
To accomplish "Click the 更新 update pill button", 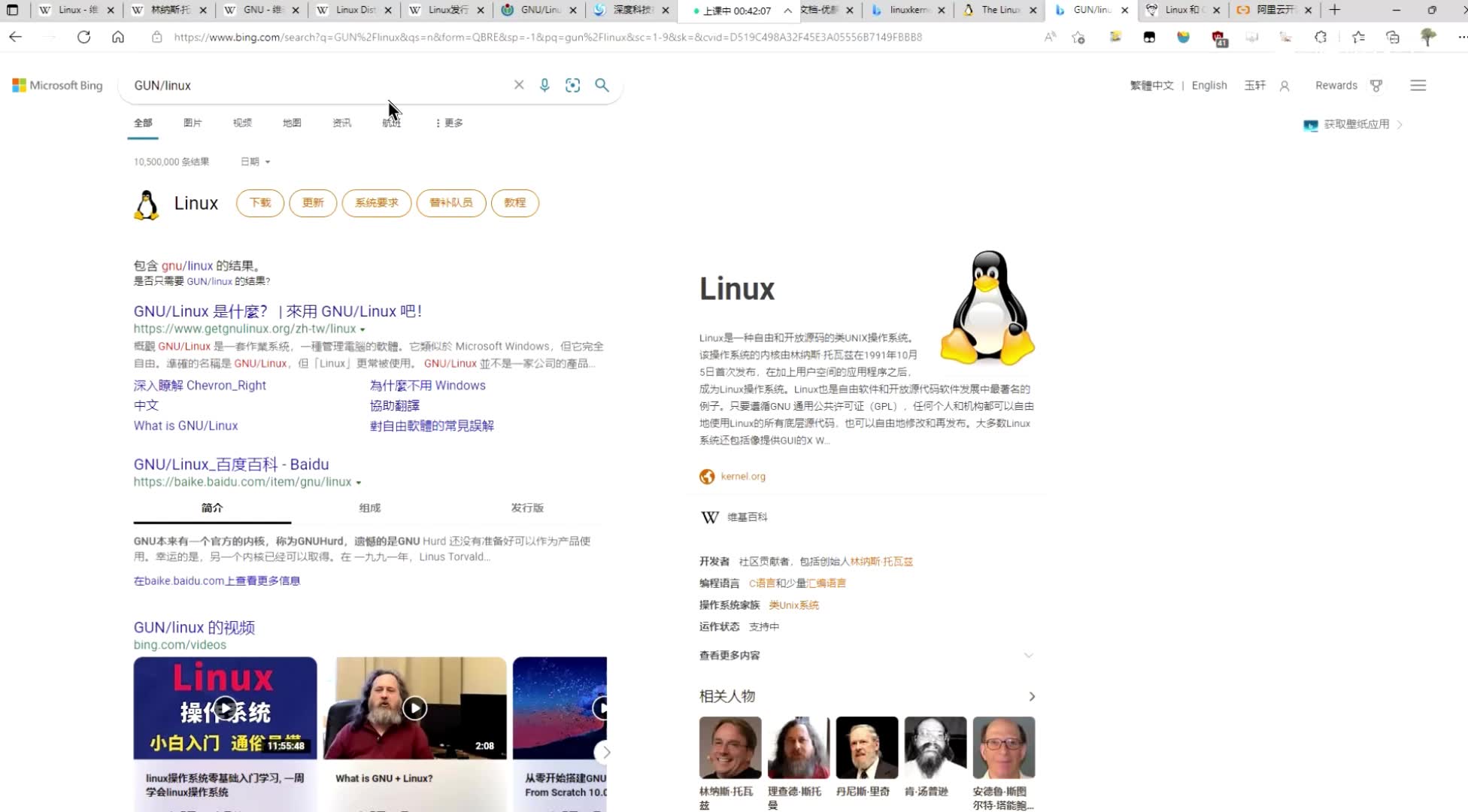I will pos(313,203).
